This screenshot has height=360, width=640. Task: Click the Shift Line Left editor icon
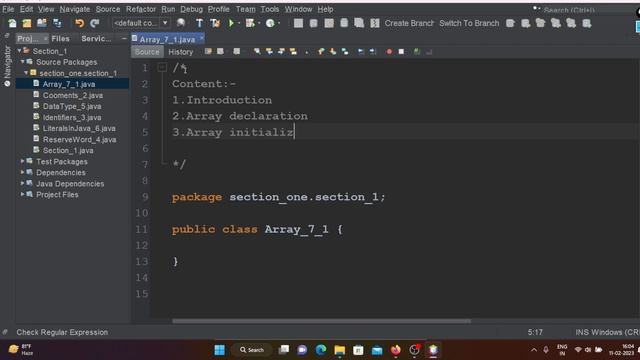point(361,52)
